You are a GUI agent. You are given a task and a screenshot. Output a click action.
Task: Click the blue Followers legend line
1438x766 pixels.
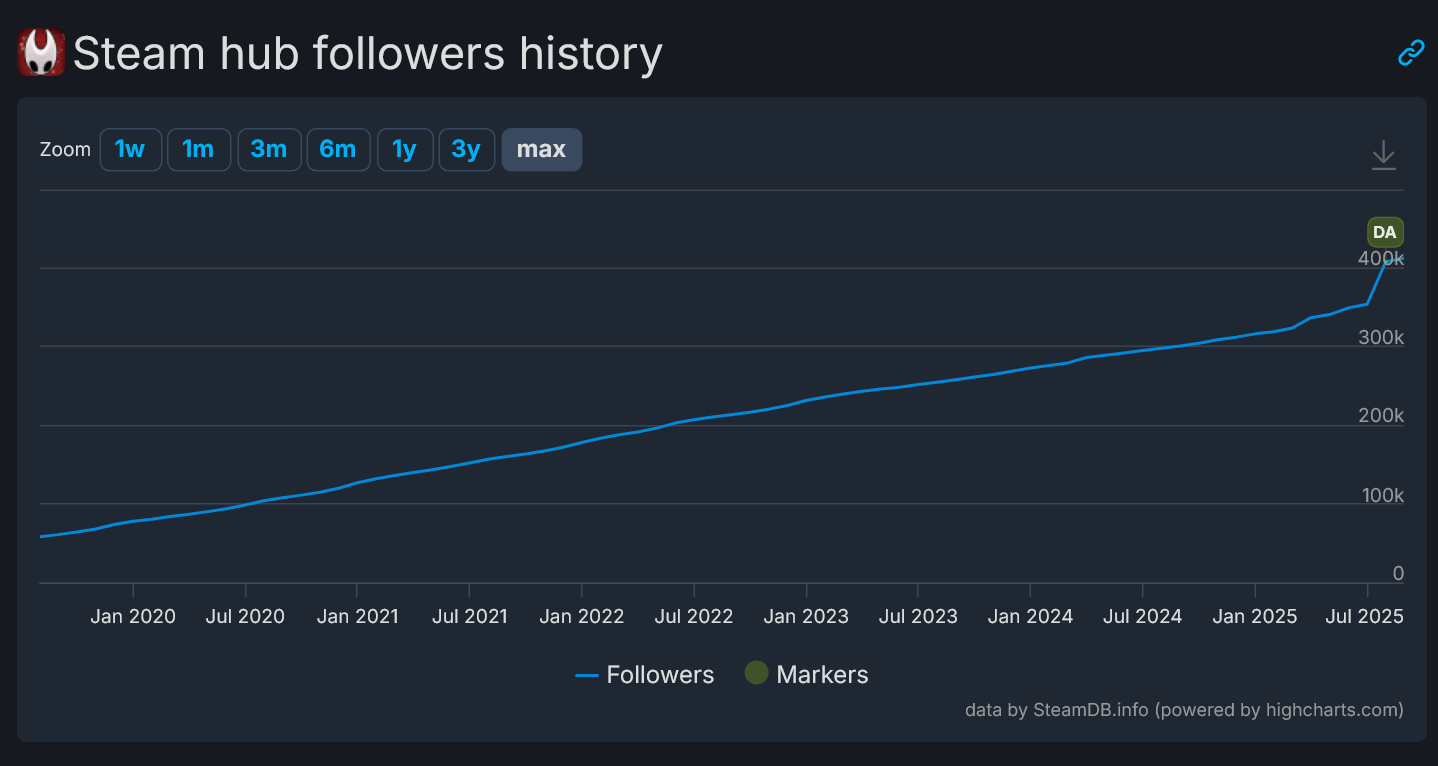pos(587,676)
